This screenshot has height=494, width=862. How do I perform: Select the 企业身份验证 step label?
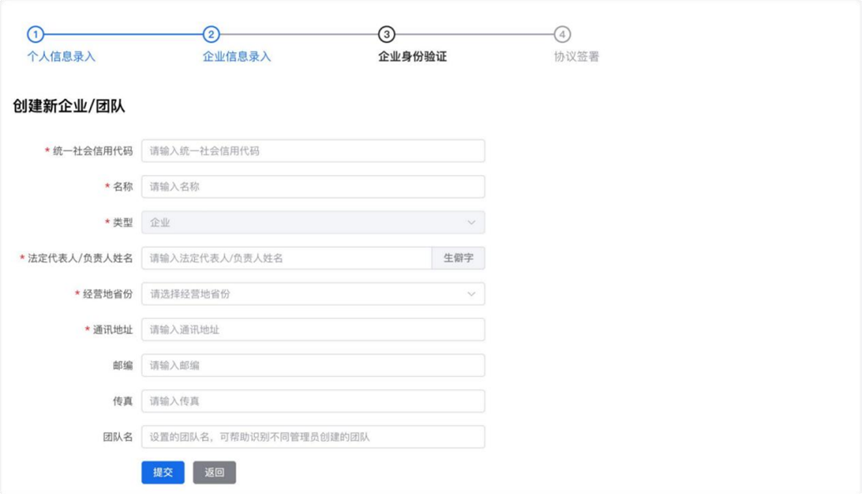[412, 57]
